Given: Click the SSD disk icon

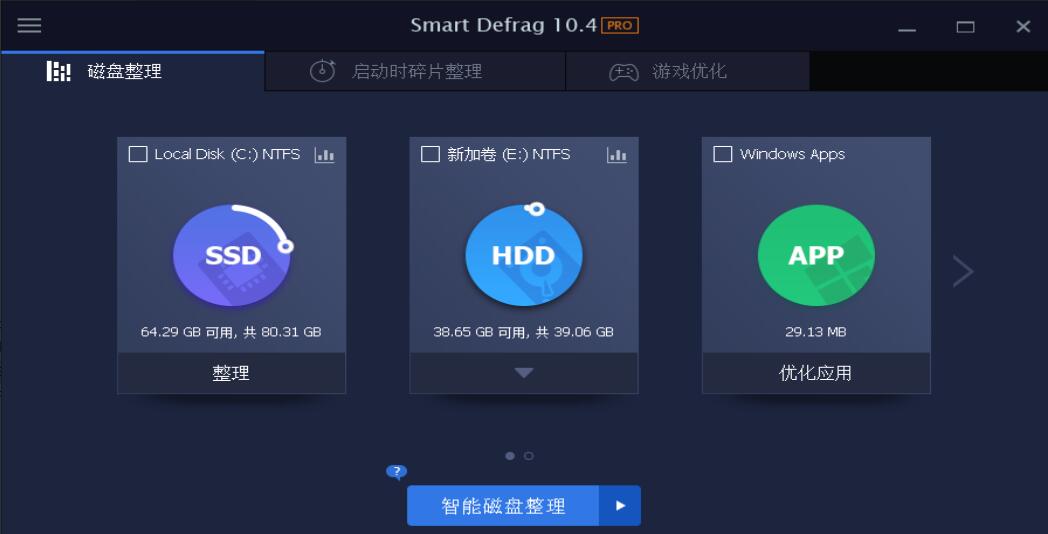Looking at the screenshot, I should pyautogui.click(x=232, y=255).
